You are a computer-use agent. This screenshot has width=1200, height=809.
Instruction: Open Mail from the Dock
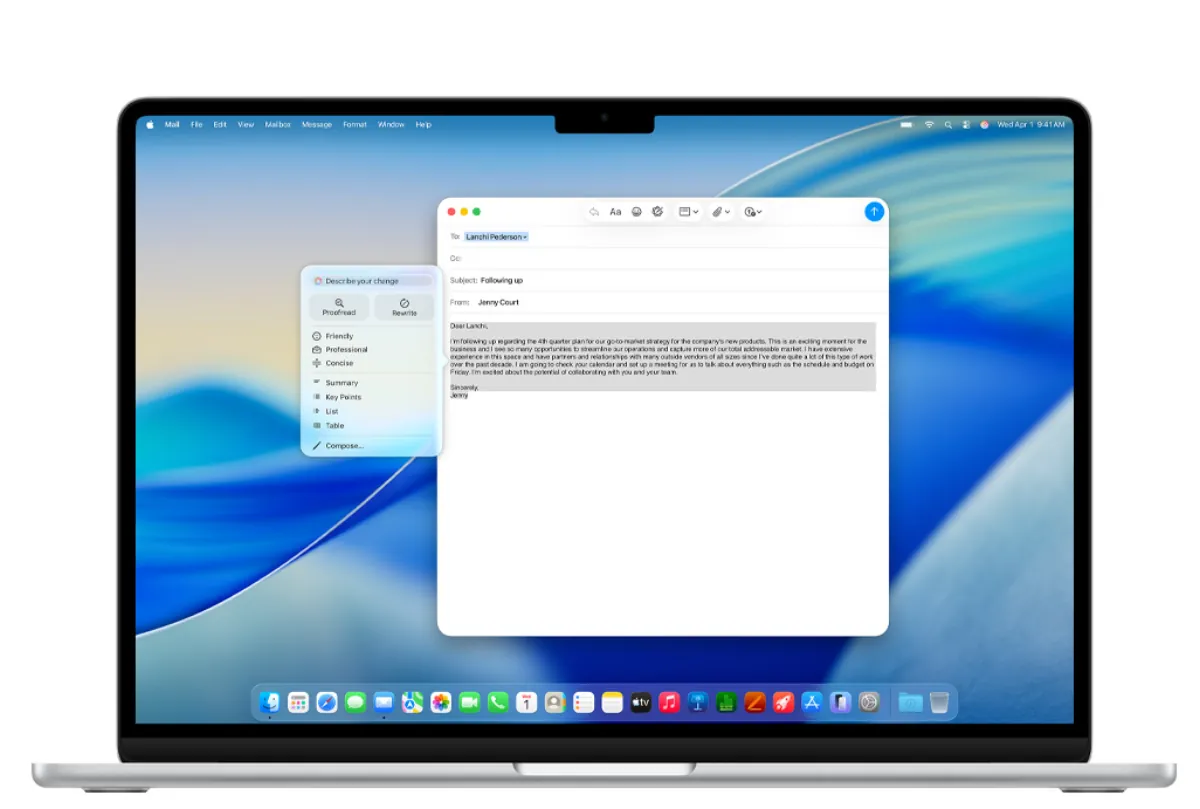[384, 703]
